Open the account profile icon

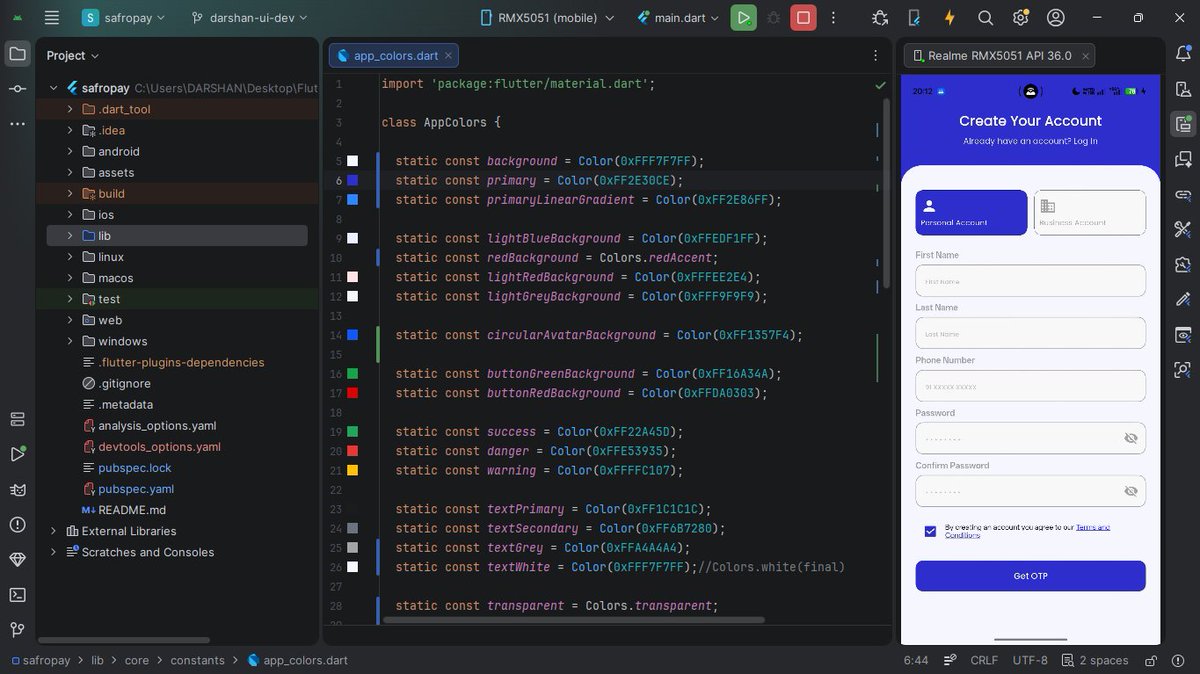tap(1055, 17)
